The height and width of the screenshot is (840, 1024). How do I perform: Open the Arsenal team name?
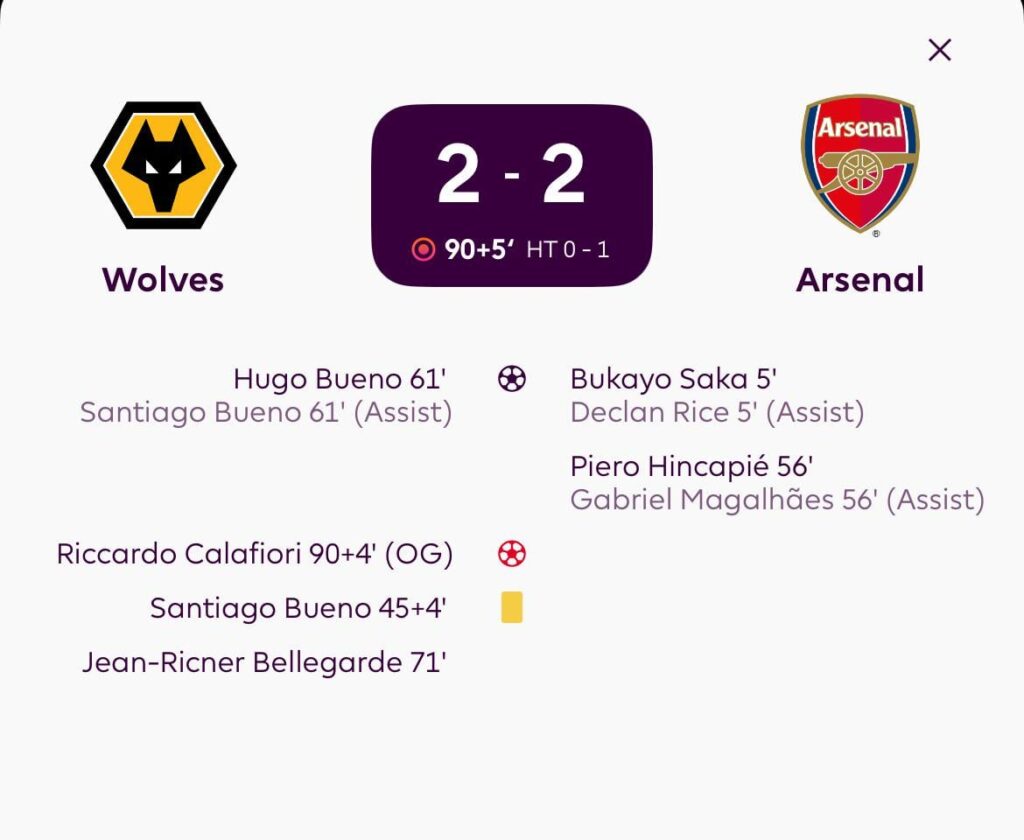point(860,280)
